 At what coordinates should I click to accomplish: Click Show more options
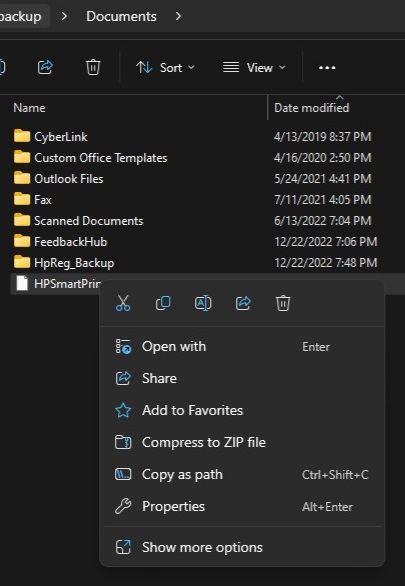coord(242,547)
